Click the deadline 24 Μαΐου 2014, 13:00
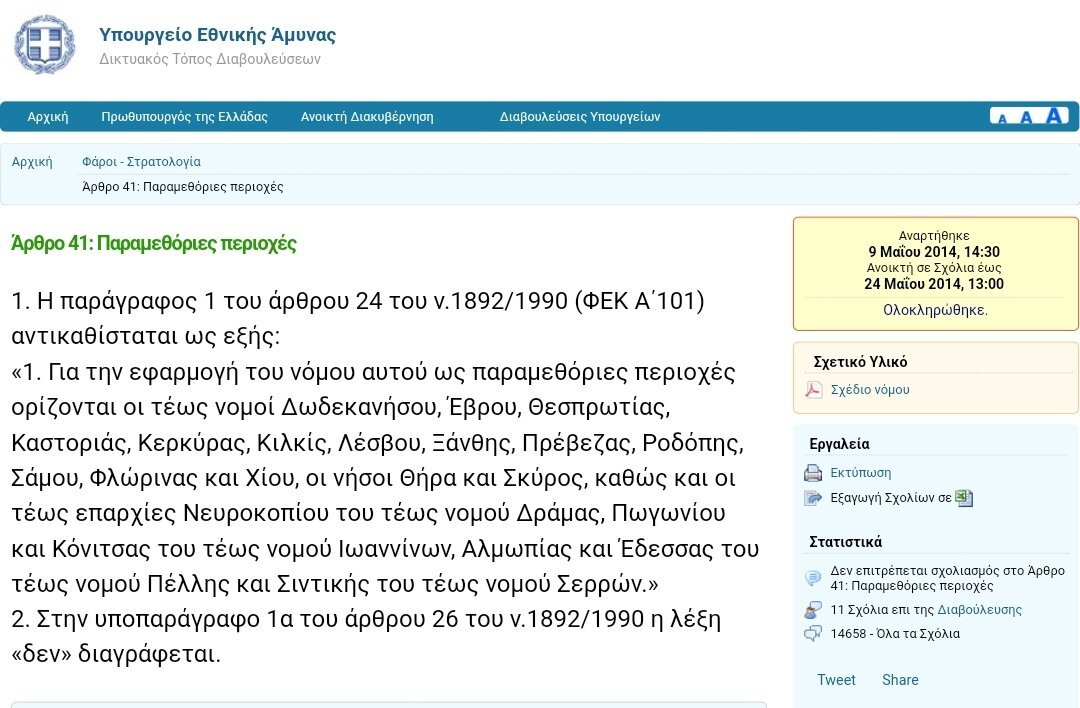 pos(934,284)
